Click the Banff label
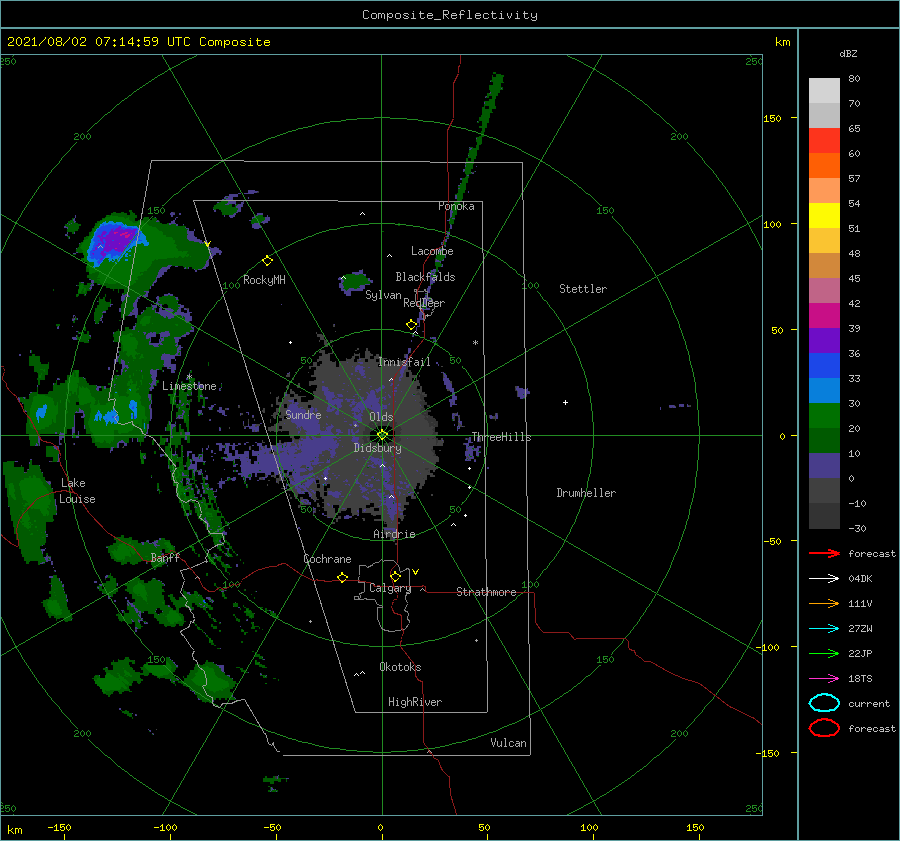The image size is (900, 841). point(165,557)
